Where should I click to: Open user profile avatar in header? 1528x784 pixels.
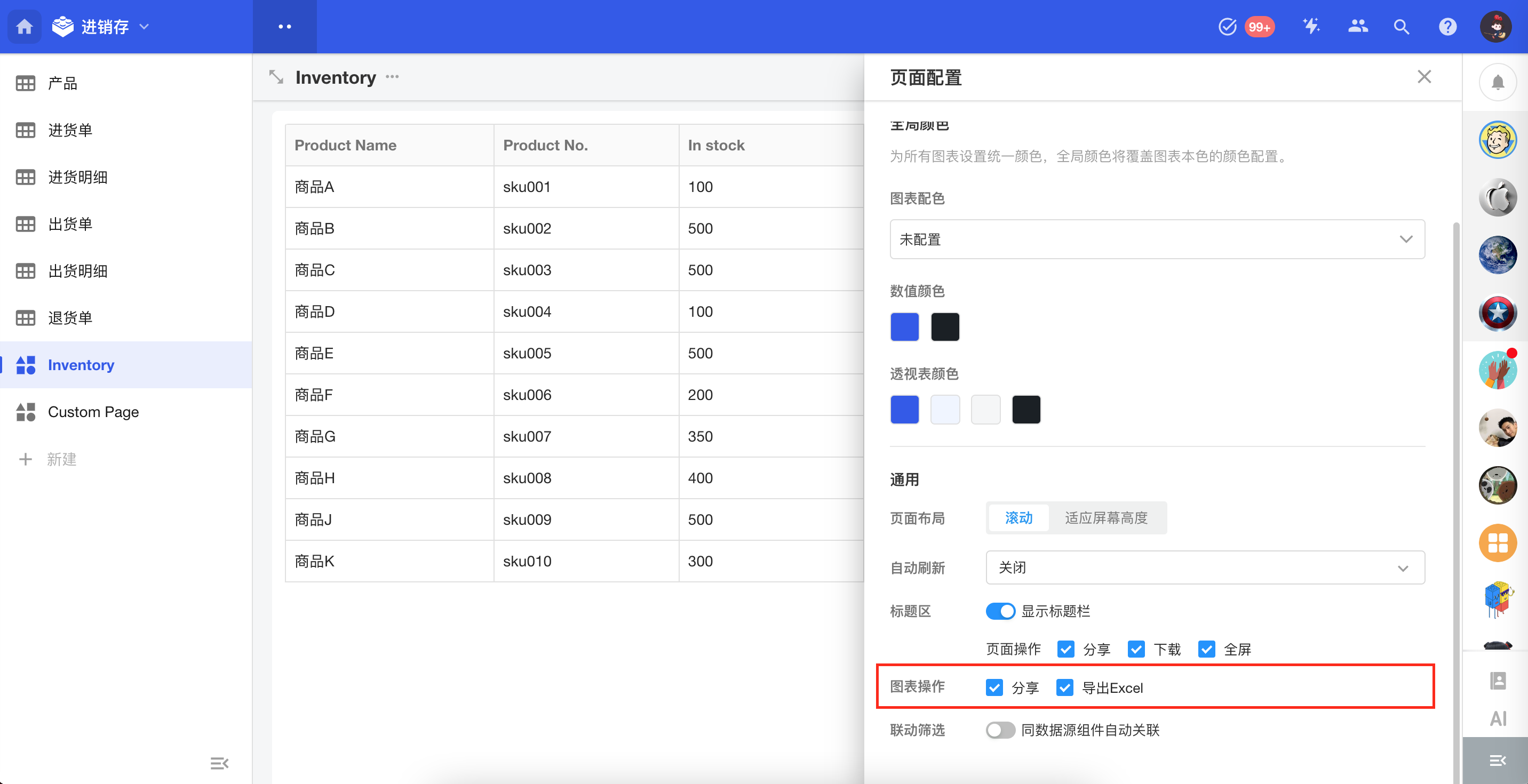point(1496,27)
